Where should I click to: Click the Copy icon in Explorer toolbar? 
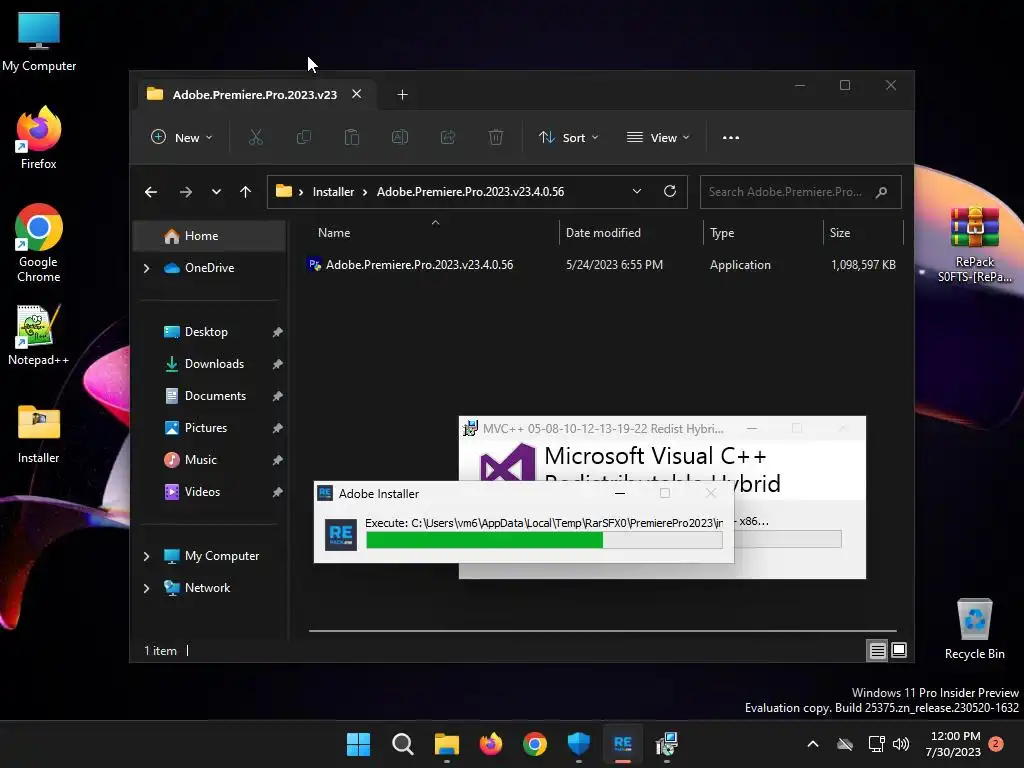click(x=304, y=137)
